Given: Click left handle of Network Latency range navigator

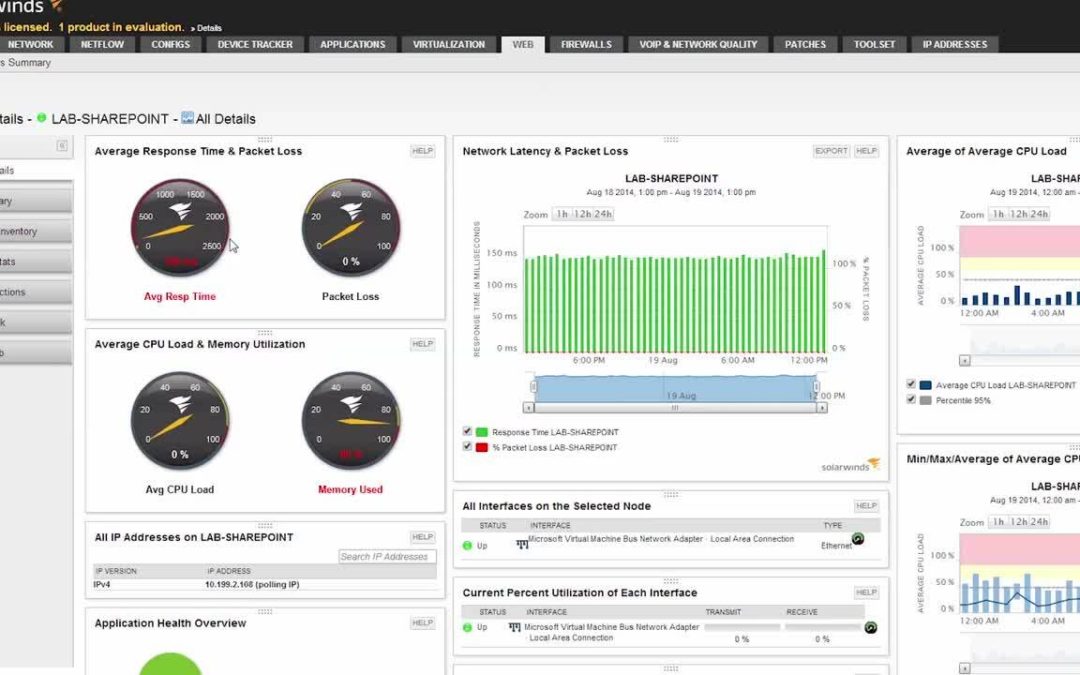Looking at the screenshot, I should [533, 387].
